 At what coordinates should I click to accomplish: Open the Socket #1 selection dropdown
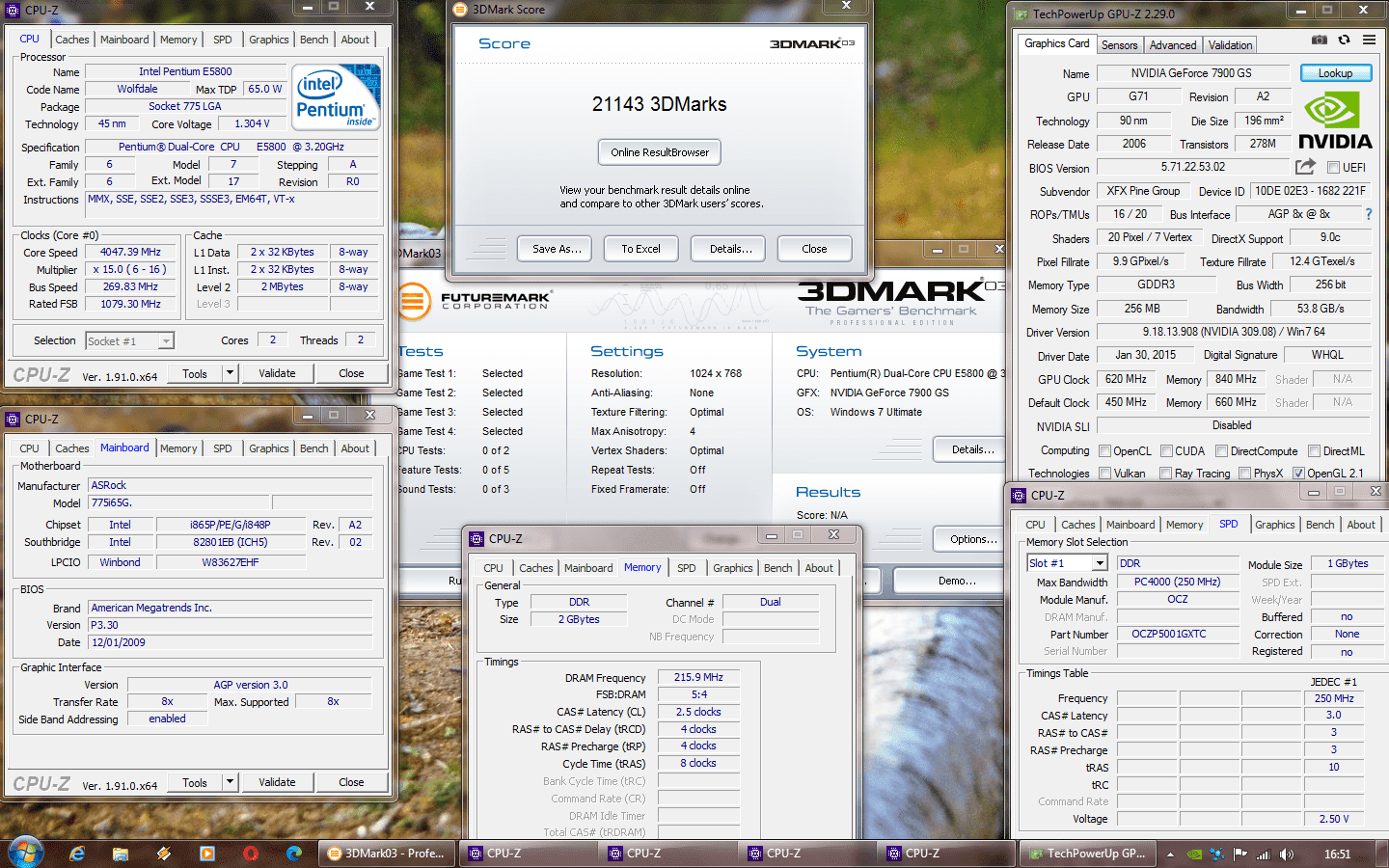(129, 341)
